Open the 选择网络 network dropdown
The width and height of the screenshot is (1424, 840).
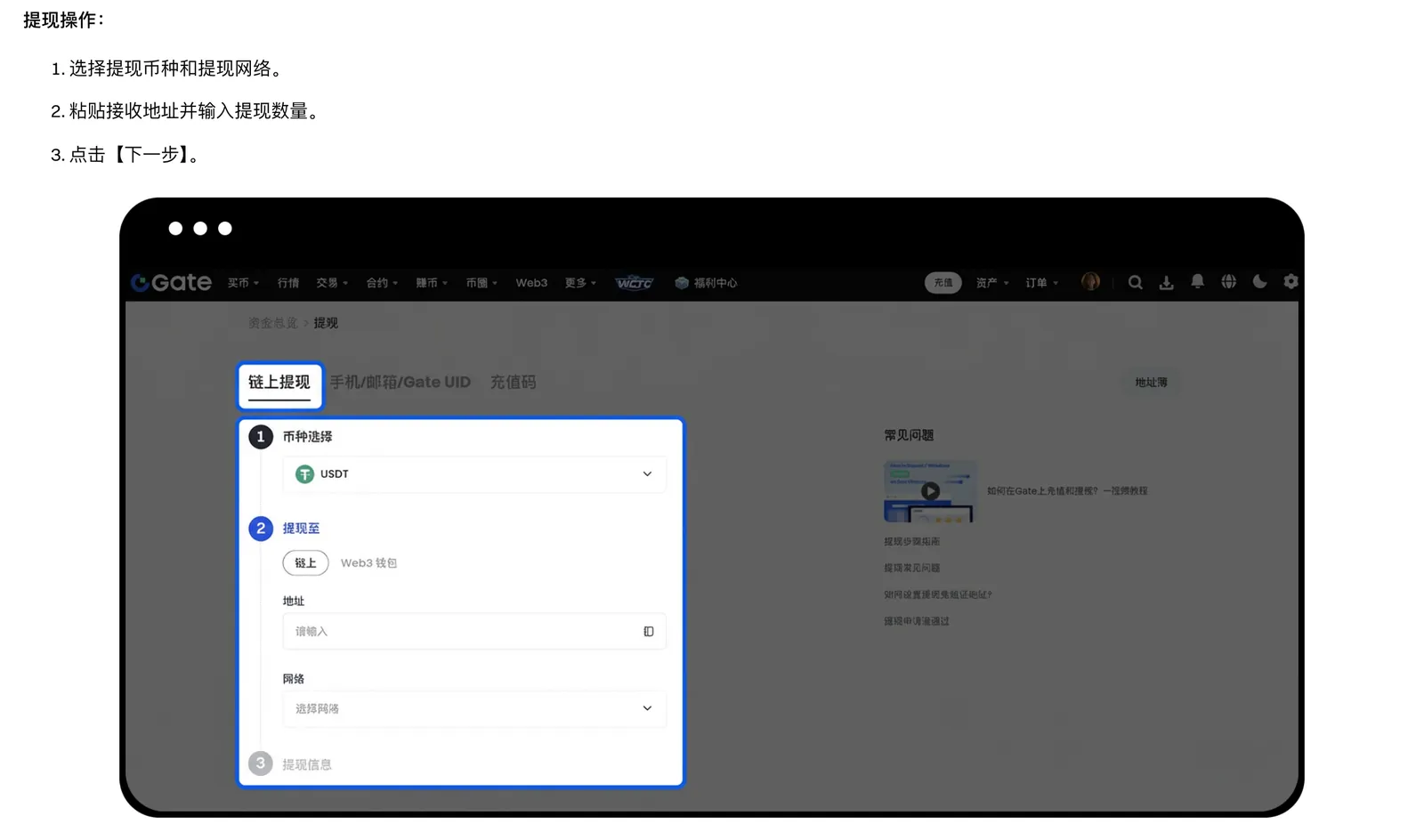coord(474,709)
